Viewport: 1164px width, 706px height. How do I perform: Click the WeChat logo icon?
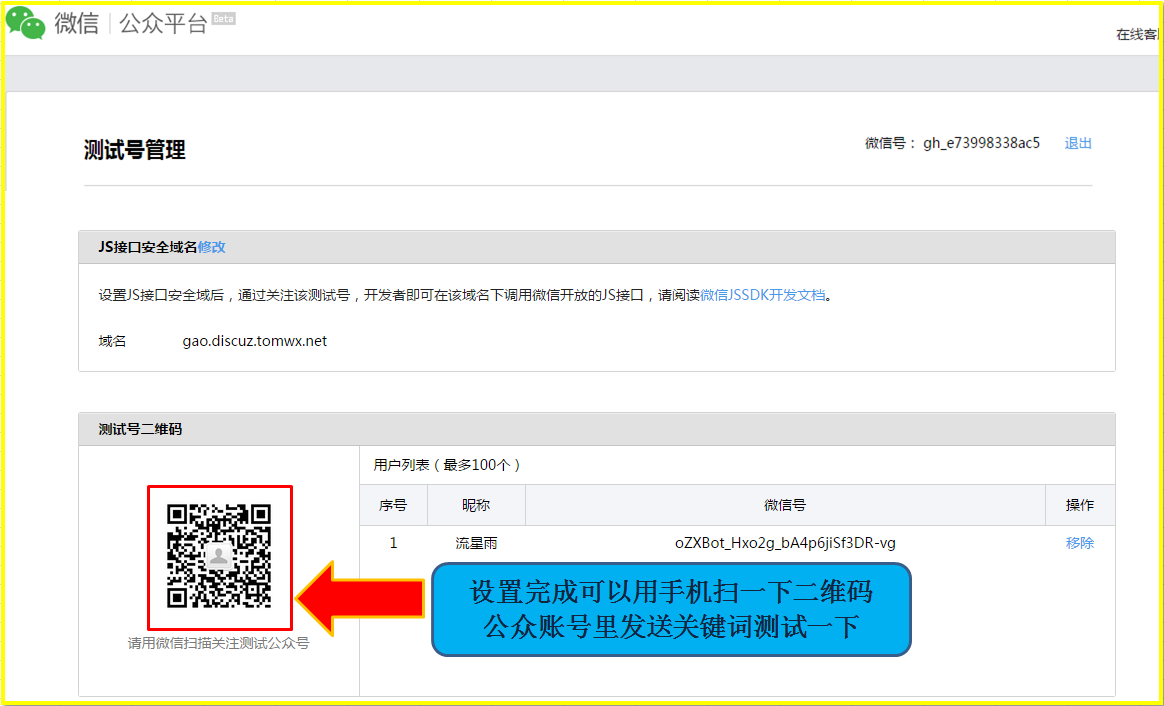click(26, 22)
